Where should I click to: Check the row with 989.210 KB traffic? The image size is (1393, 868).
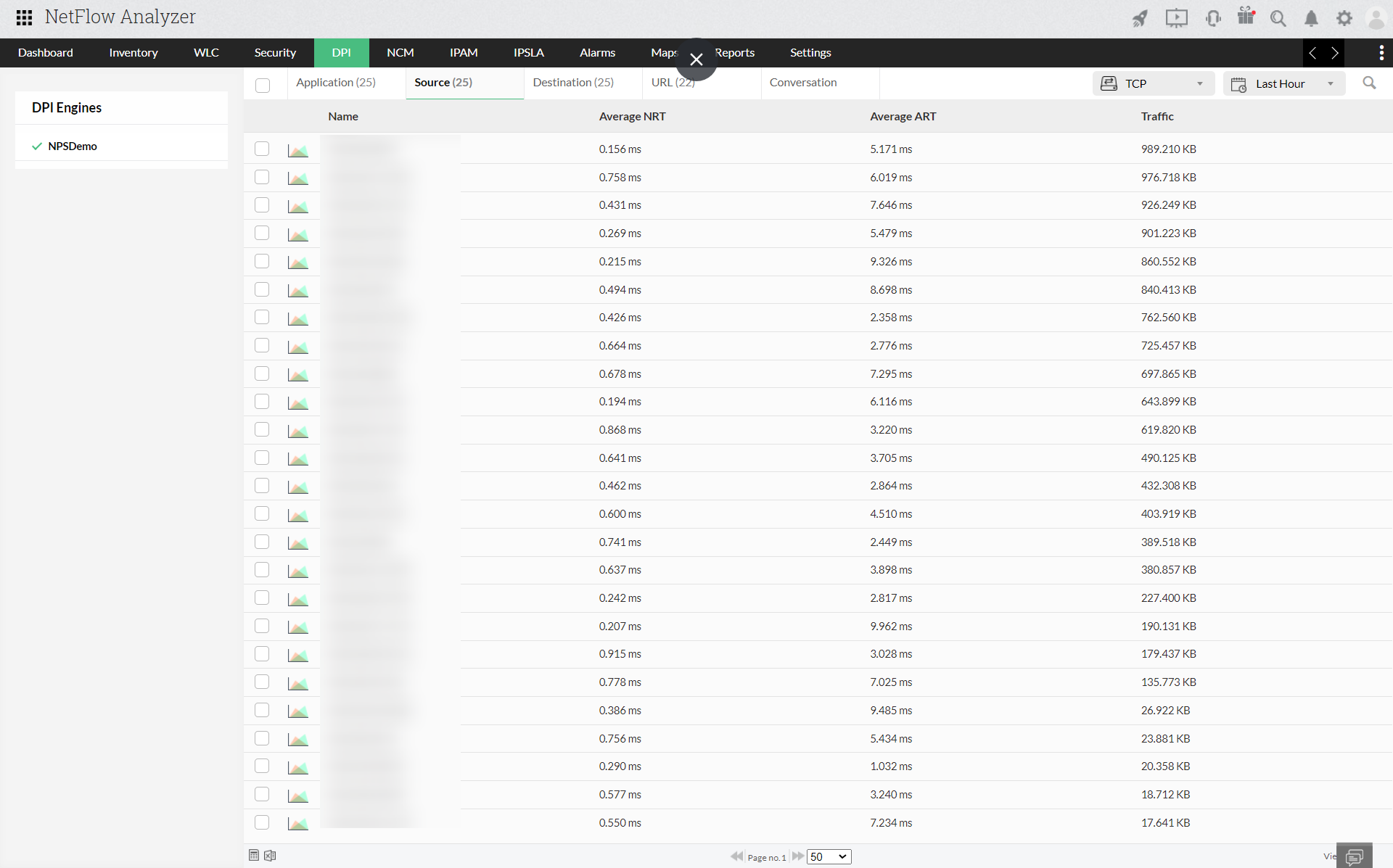coord(262,149)
